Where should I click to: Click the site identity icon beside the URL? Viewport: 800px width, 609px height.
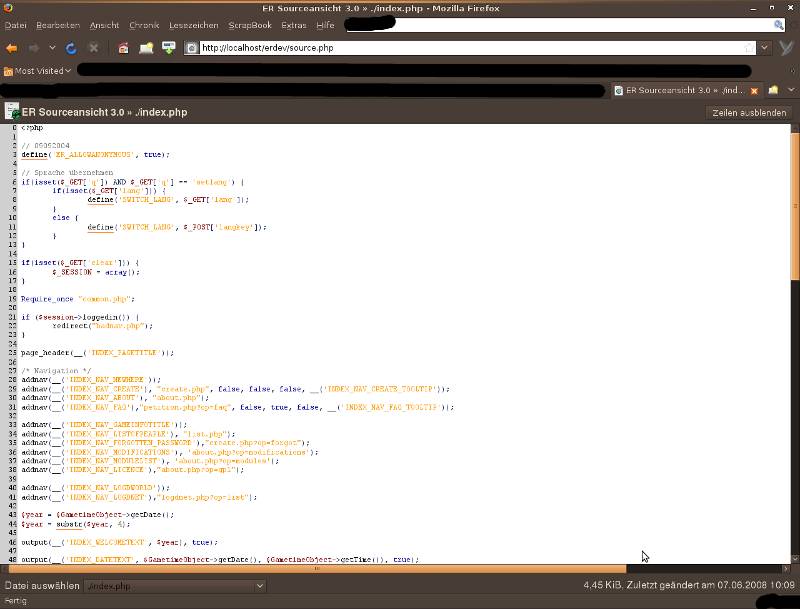coord(191,48)
